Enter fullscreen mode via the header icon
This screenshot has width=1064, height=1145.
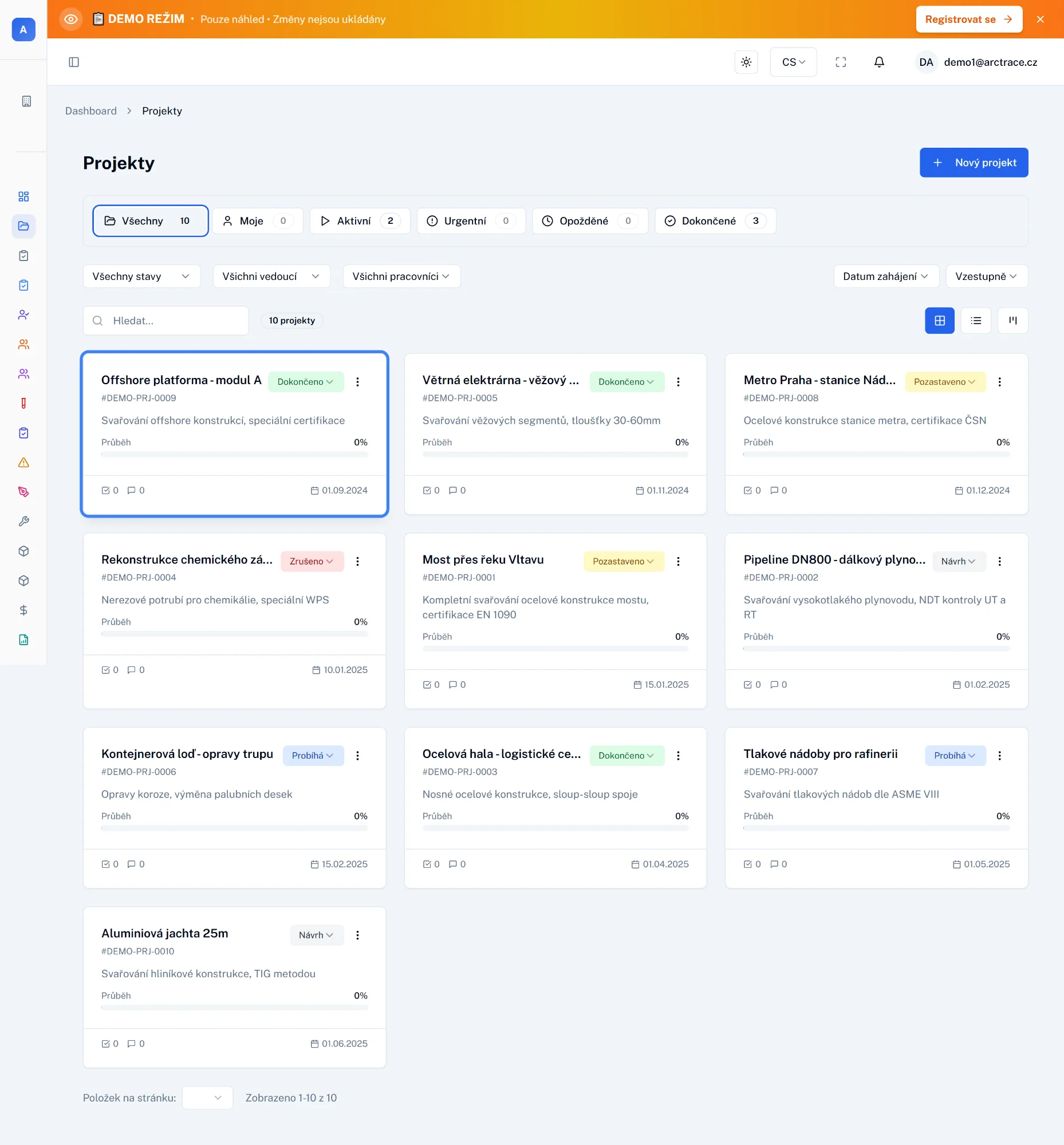click(841, 62)
